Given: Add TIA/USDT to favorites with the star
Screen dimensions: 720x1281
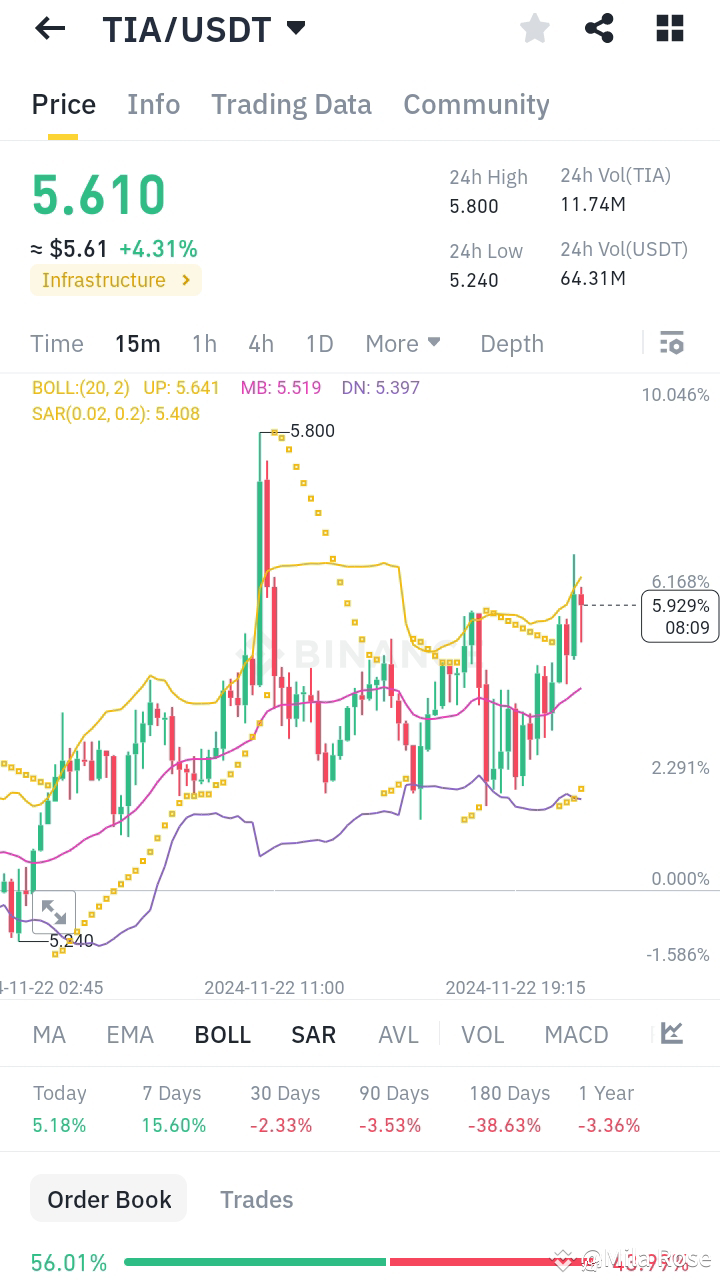Looking at the screenshot, I should [x=534, y=28].
